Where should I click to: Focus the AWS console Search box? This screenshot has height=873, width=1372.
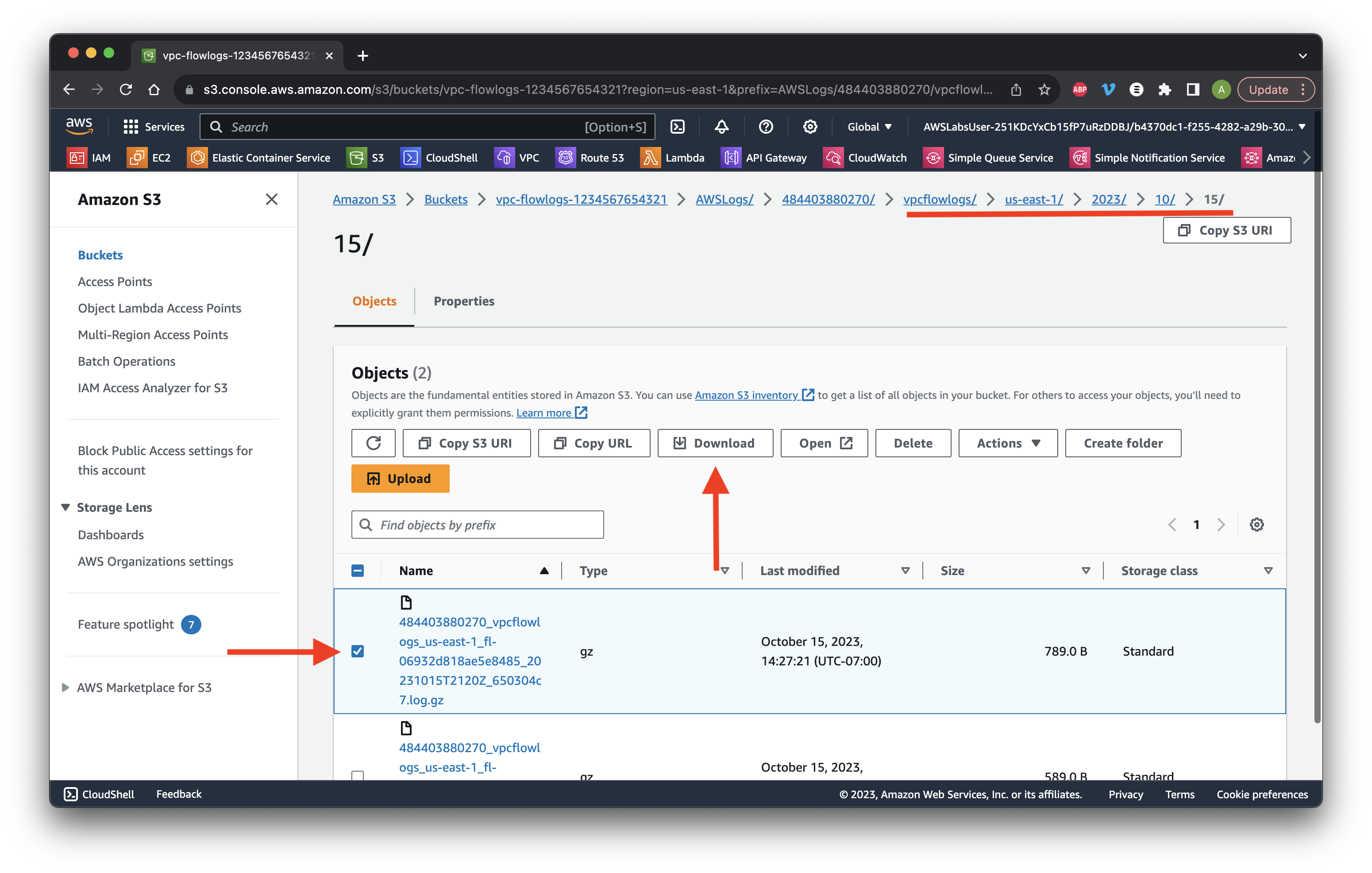[x=427, y=127]
